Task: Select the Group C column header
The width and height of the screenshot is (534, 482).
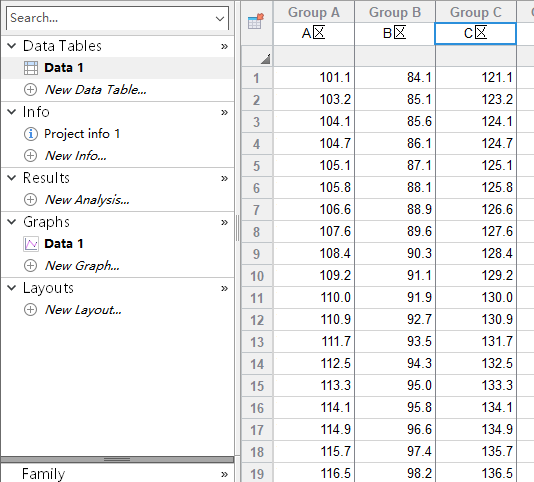Action: [476, 12]
